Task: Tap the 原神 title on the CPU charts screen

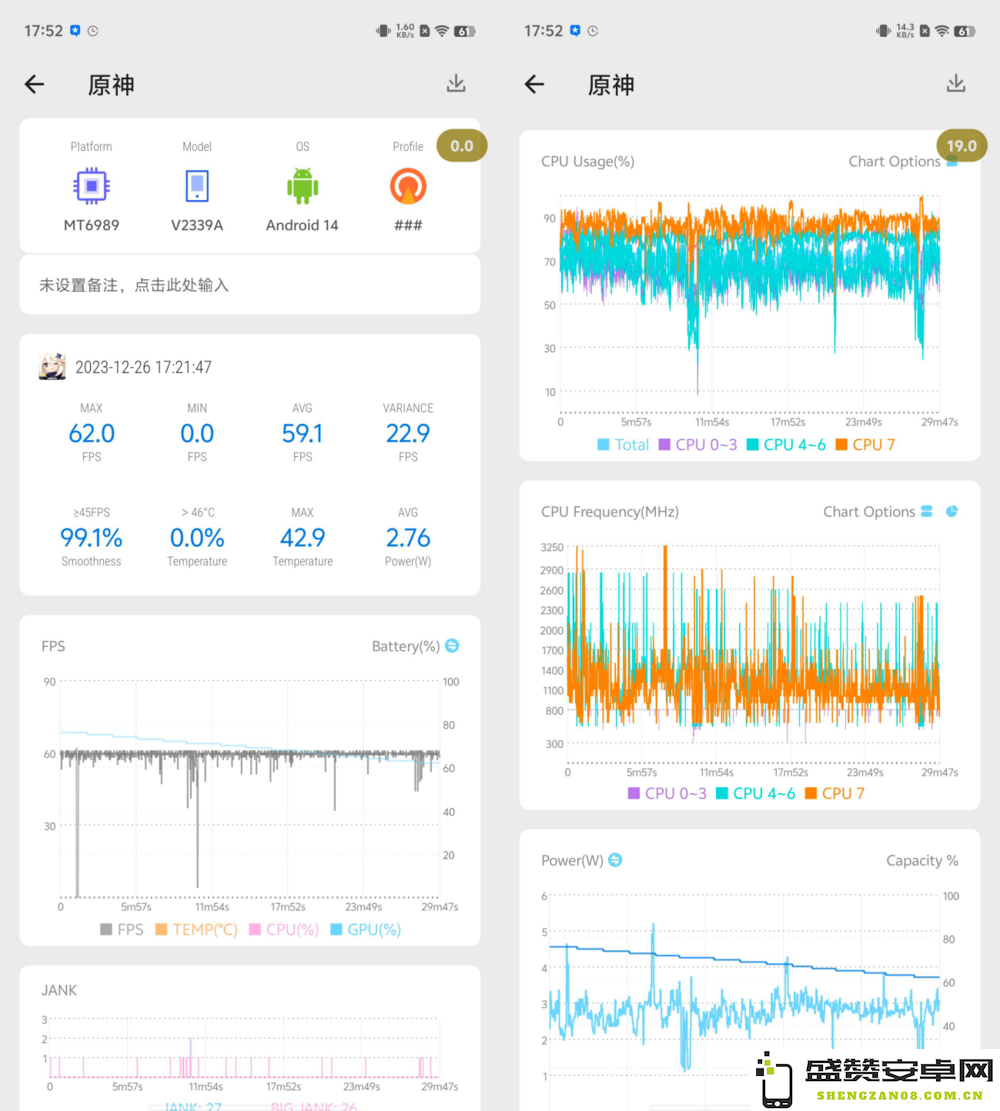Action: [612, 85]
